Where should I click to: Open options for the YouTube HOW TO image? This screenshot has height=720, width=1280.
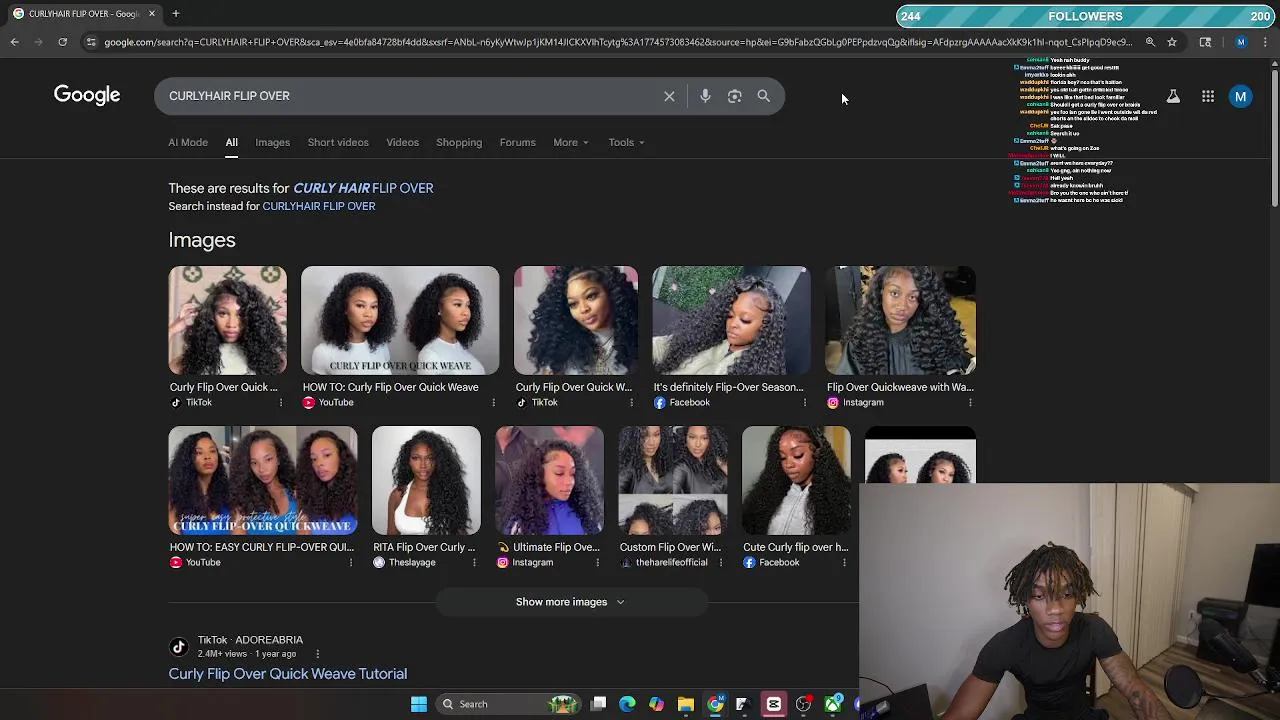[493, 403]
